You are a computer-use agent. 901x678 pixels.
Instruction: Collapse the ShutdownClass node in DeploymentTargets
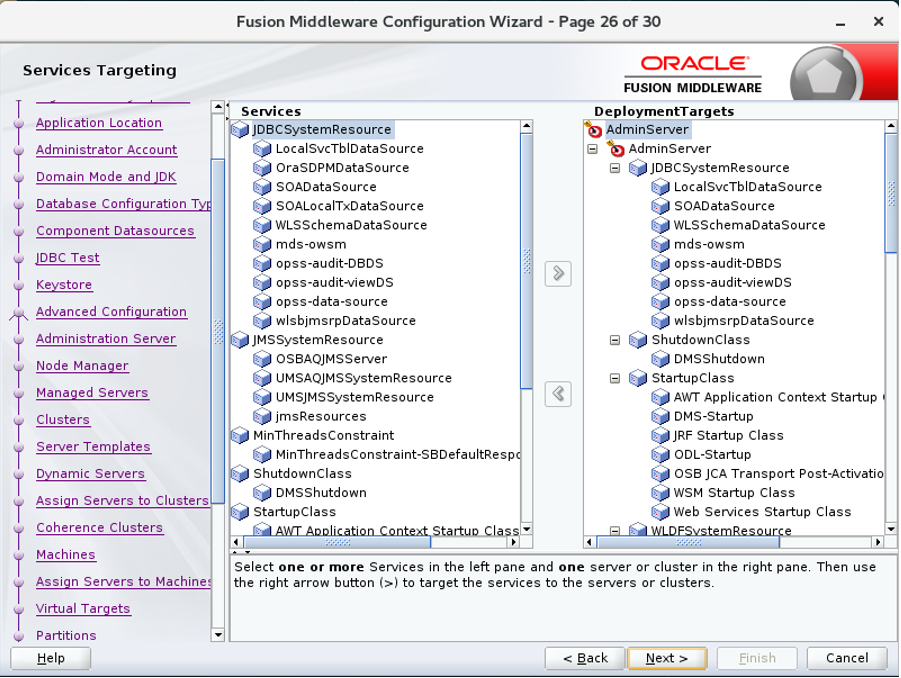point(615,340)
